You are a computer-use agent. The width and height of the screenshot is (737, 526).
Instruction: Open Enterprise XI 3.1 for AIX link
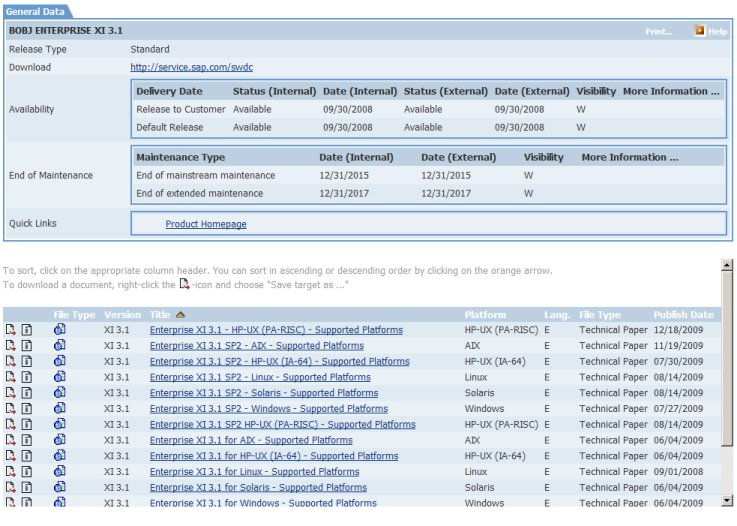coord(251,440)
